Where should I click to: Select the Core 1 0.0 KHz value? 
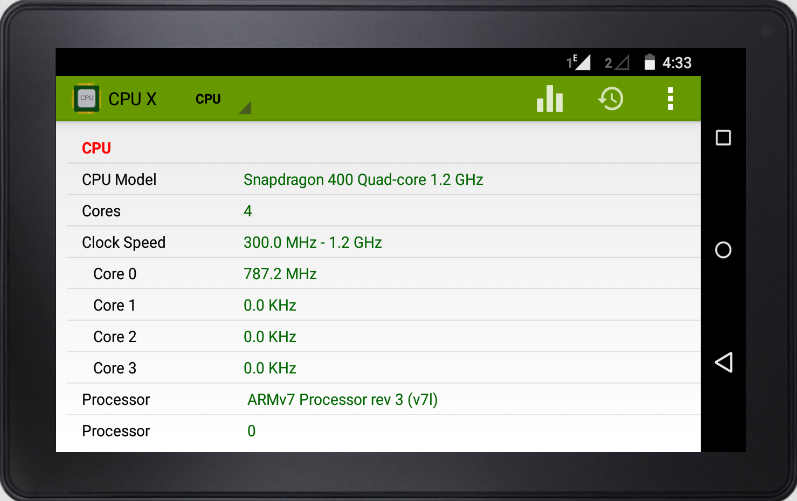coord(270,305)
